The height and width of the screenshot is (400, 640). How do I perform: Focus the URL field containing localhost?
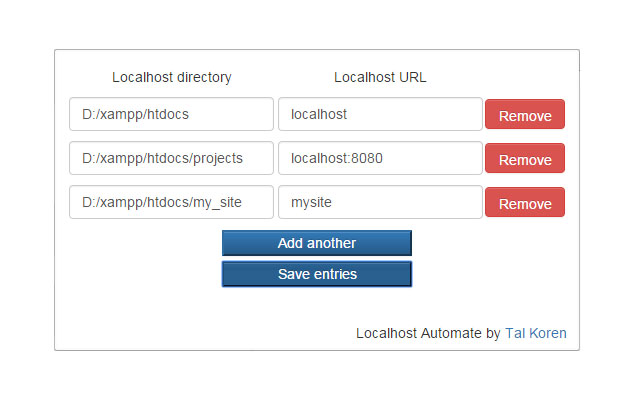click(x=380, y=114)
